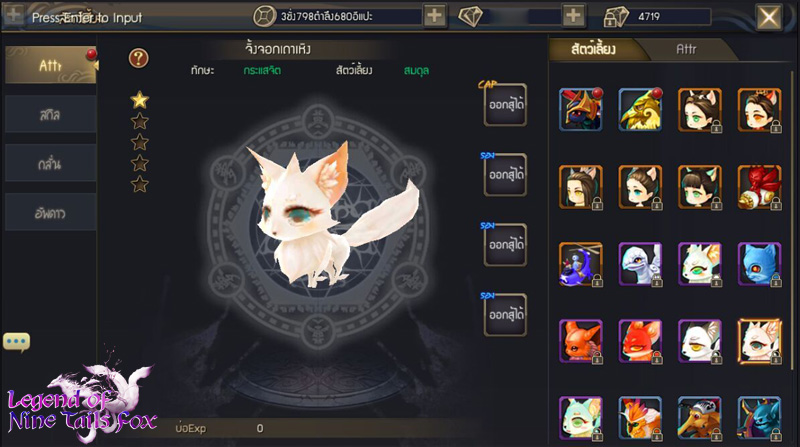Click the CAP ออกสู้ได้ battle slot
This screenshot has width=800, height=447.
click(505, 105)
